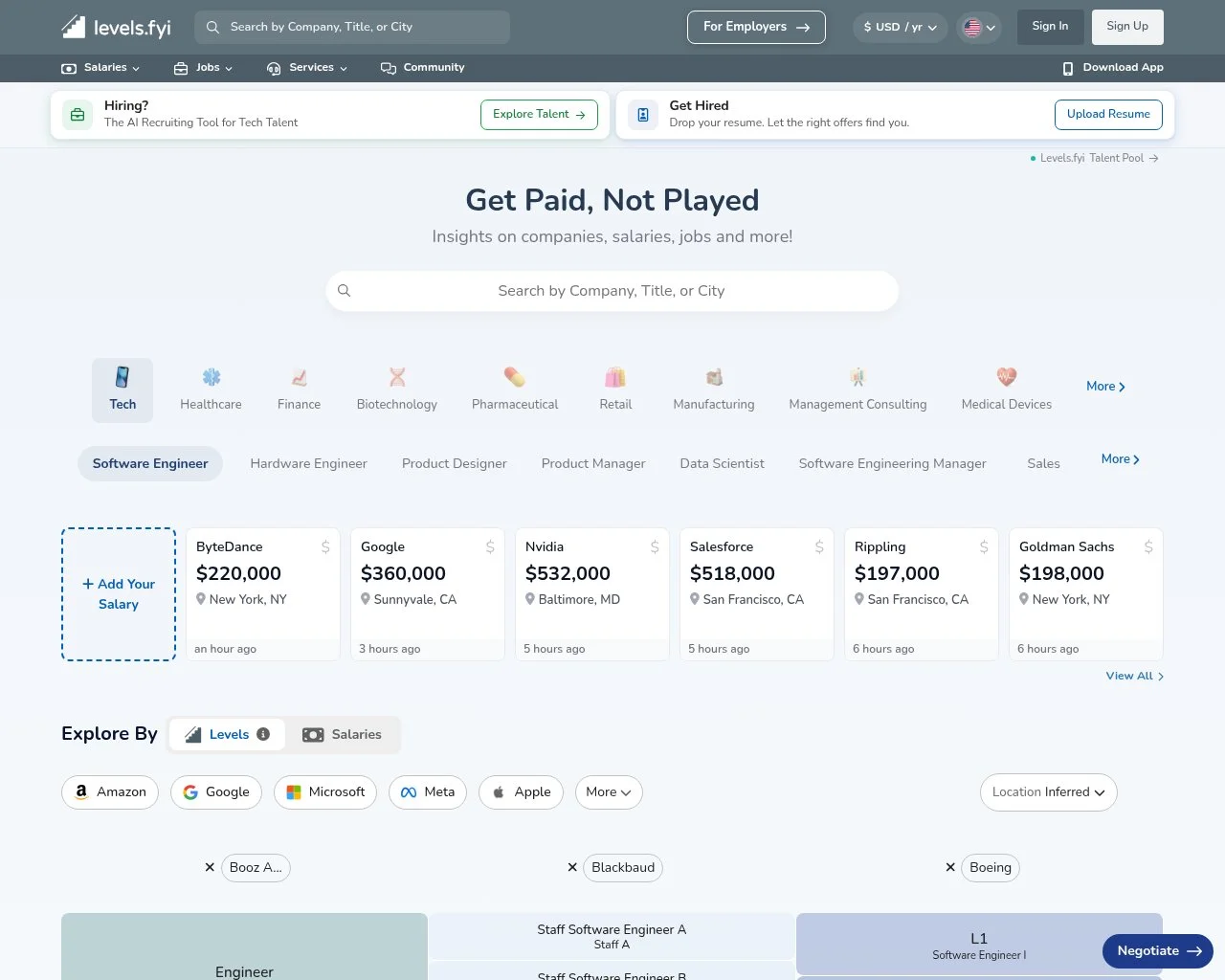Select the Manufacturing industry icon

point(714,377)
